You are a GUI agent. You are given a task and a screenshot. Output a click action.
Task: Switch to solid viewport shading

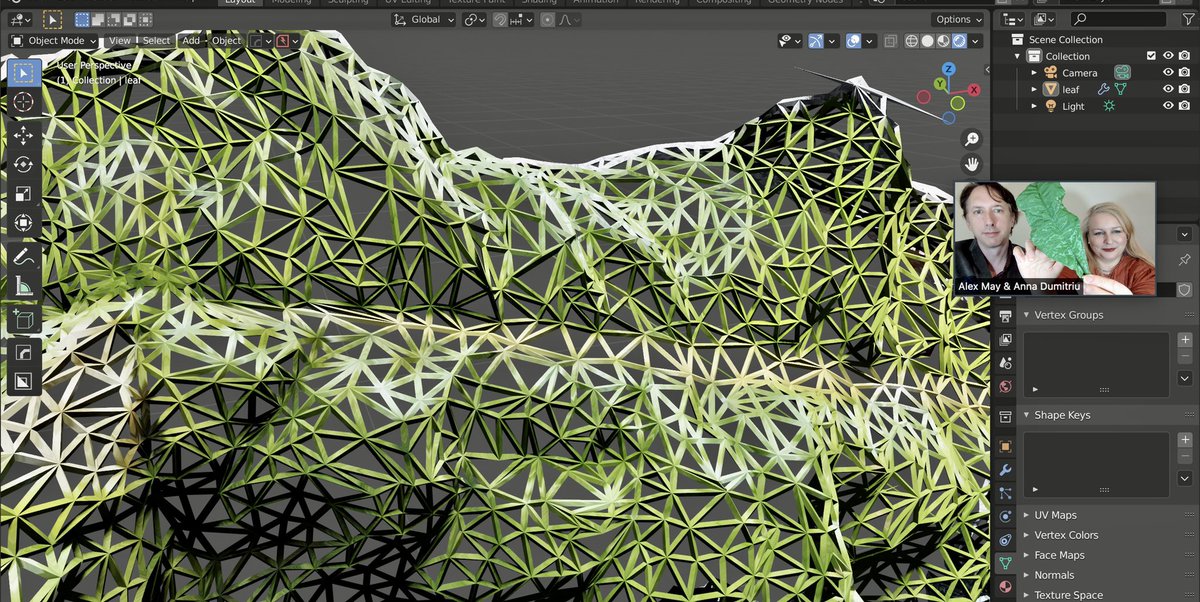(x=927, y=41)
